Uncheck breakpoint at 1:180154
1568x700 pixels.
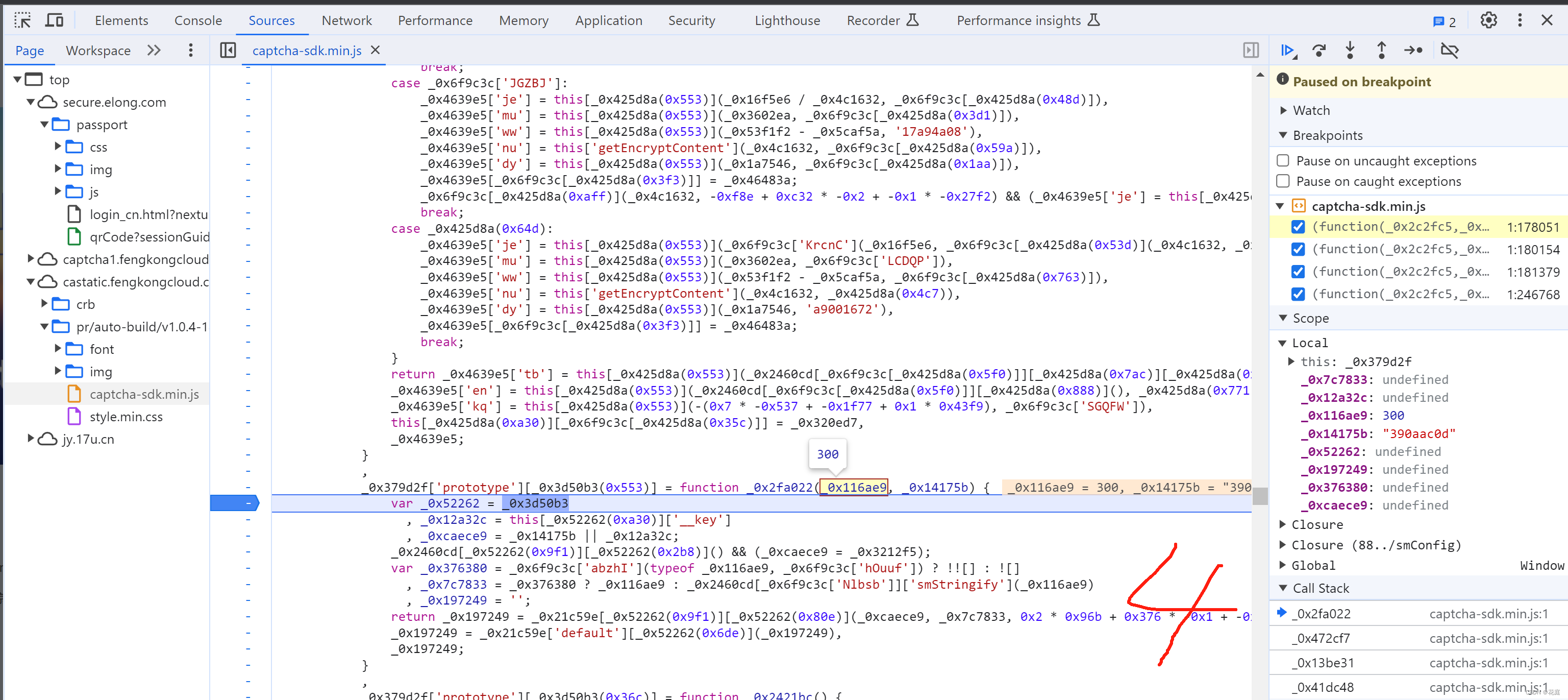pos(1298,249)
